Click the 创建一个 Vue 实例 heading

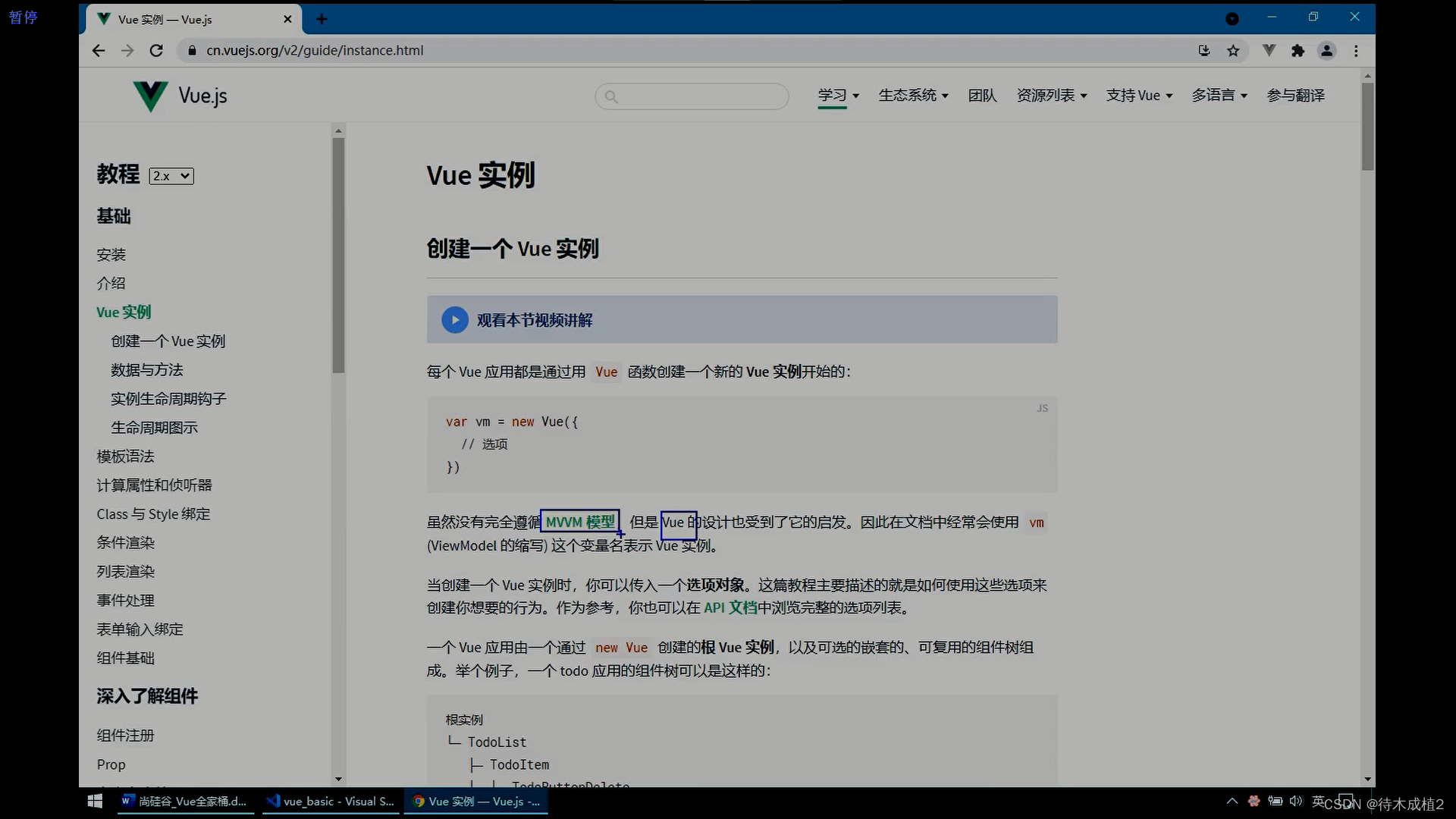[513, 249]
